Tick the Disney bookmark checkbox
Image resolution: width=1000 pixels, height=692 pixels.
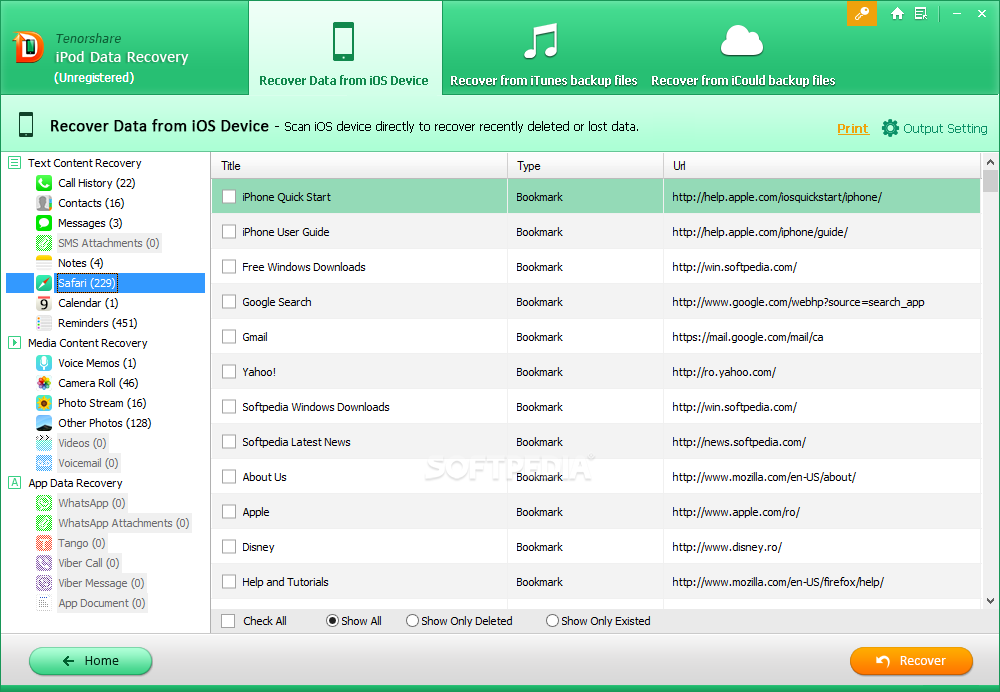pos(229,547)
